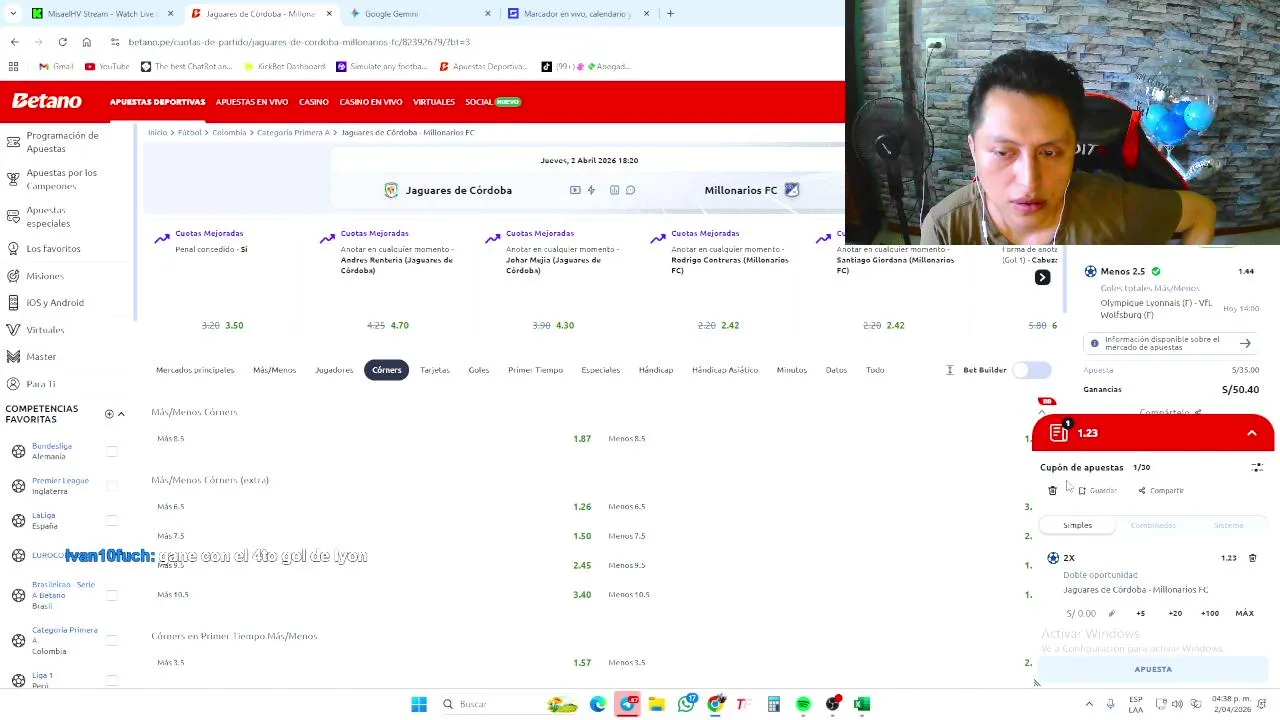Click the APUESTA button

(x=1153, y=669)
